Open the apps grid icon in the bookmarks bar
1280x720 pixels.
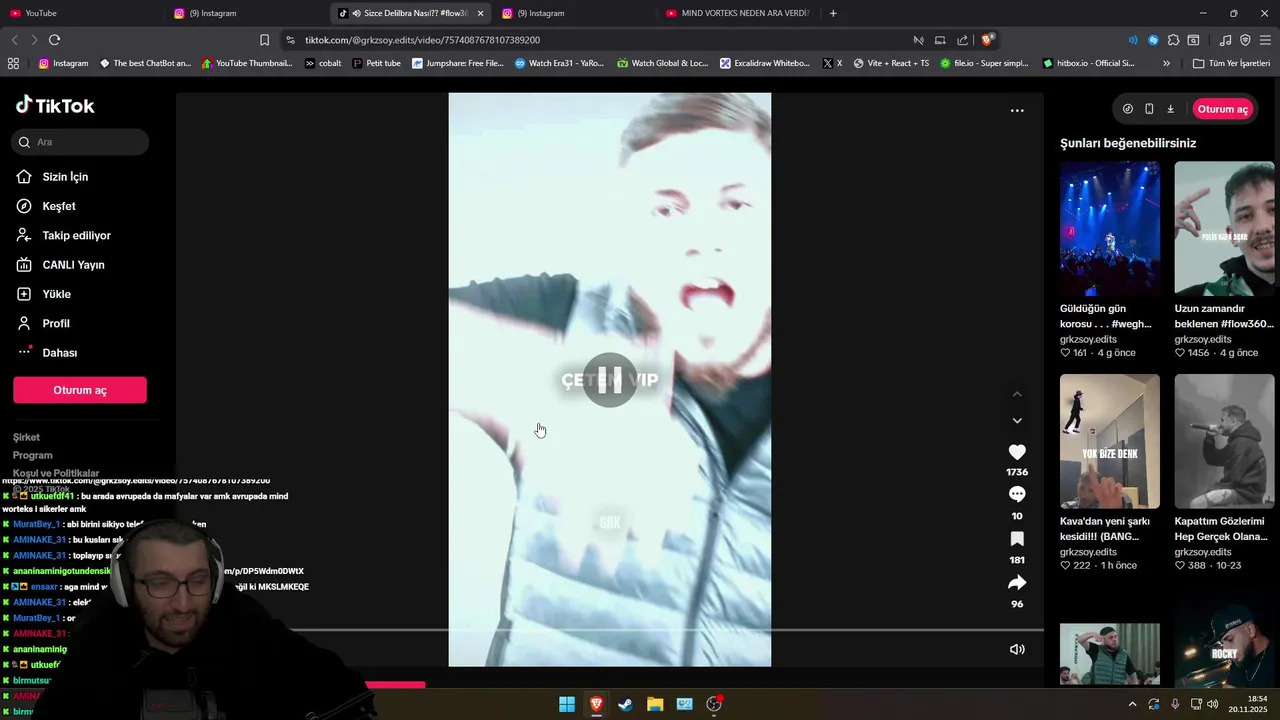[x=13, y=63]
